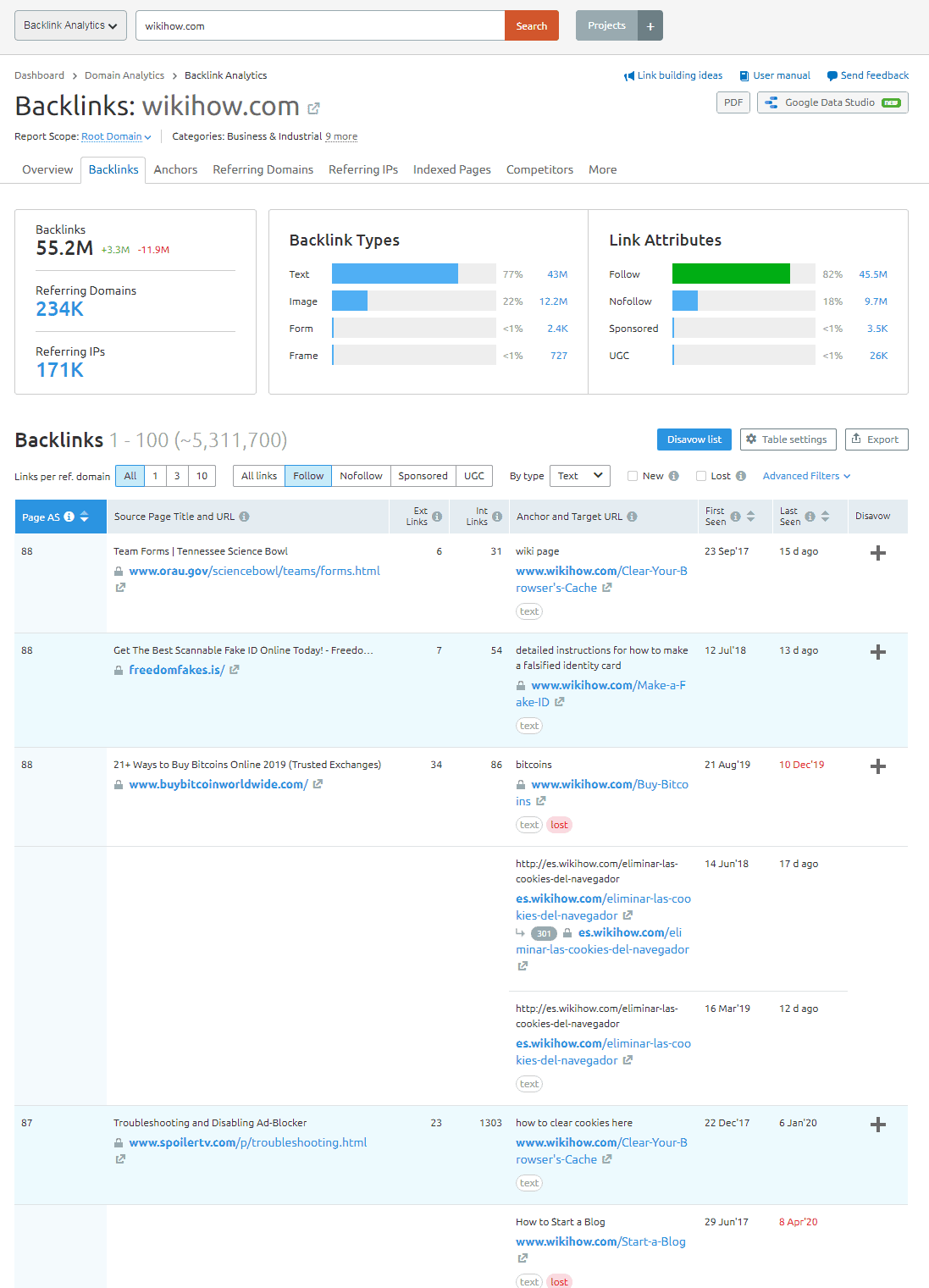Click info icon next to Ext Links
This screenshot has height=1288, width=929.
click(x=437, y=517)
